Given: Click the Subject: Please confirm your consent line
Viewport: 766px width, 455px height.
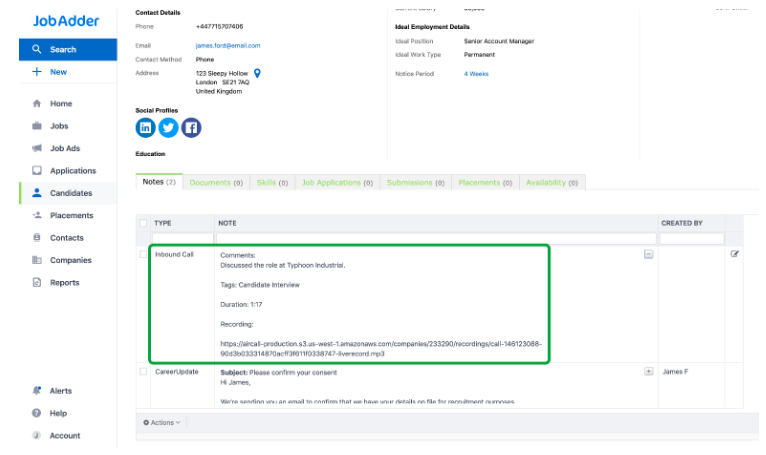Looking at the screenshot, I should click(x=278, y=372).
